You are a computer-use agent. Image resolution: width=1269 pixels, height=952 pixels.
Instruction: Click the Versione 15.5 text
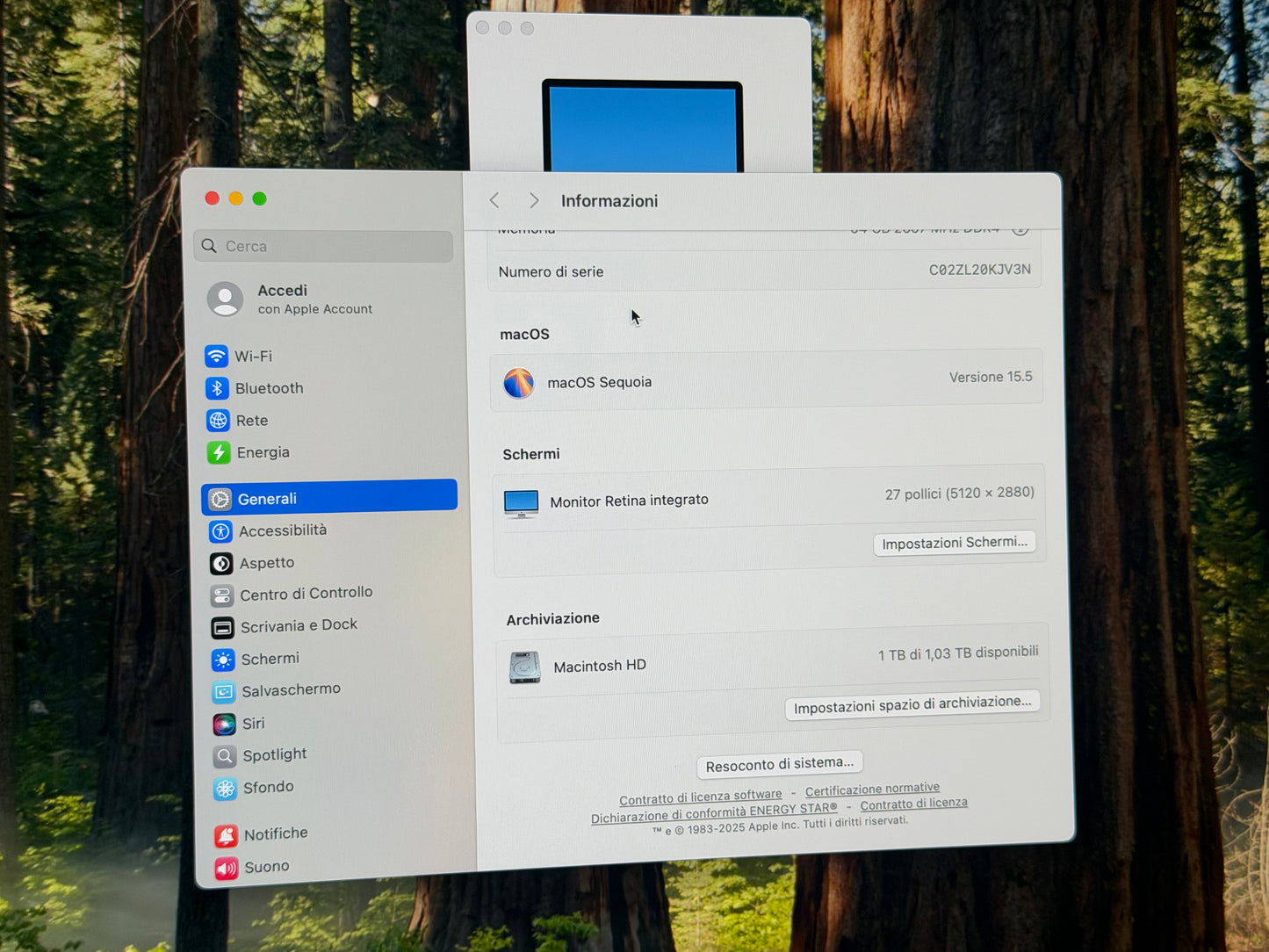pos(991,377)
